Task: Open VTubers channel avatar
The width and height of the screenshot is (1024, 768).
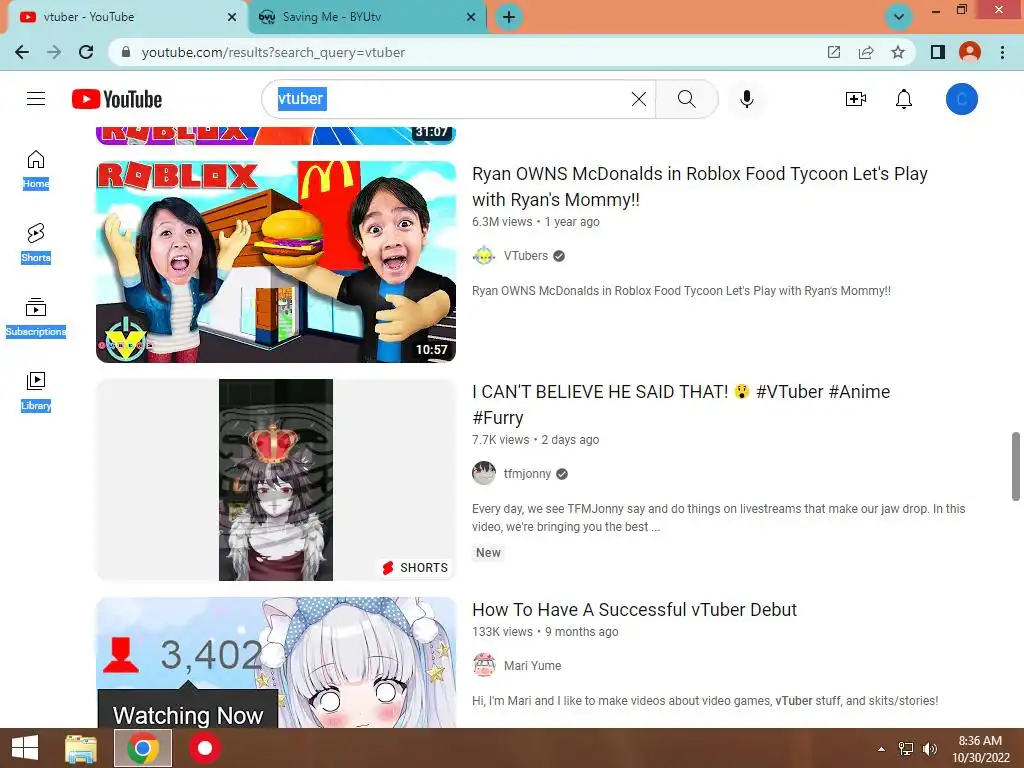Action: 484,255
